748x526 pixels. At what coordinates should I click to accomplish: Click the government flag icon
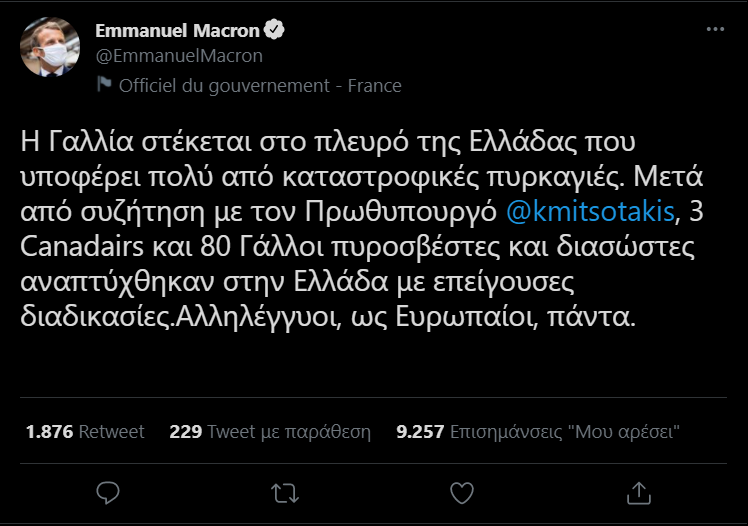(x=104, y=85)
